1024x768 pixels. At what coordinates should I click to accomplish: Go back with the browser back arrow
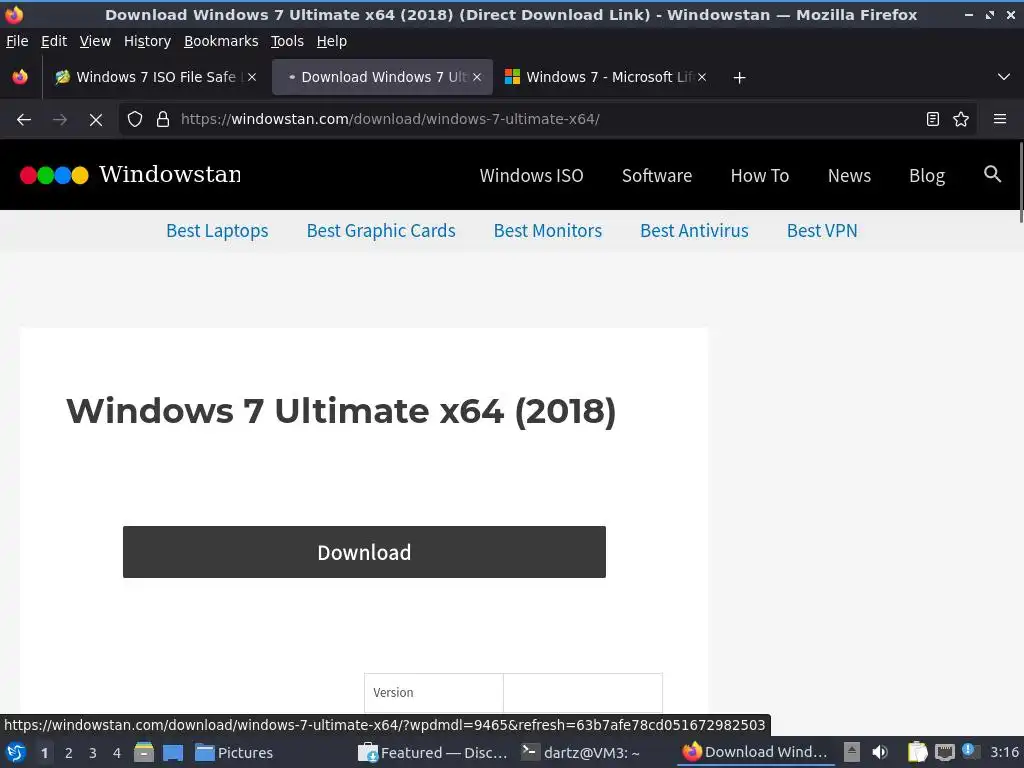click(24, 120)
